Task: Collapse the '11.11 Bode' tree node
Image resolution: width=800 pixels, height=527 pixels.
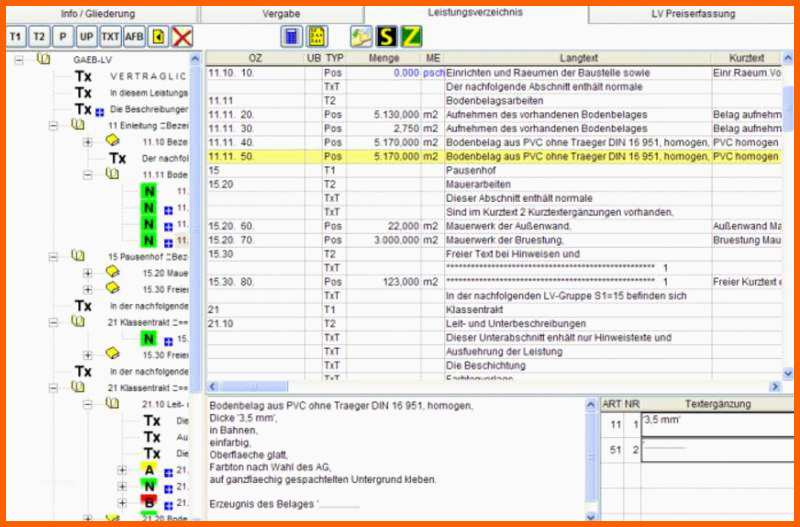Action: click(x=88, y=175)
